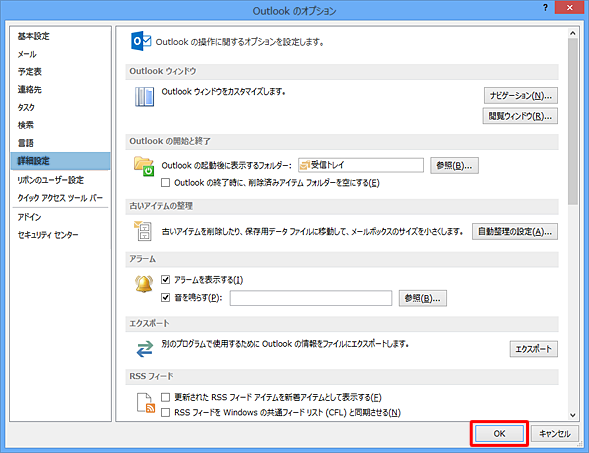Open クイック アクセス ツール バー settings
Viewport: 589px width, 453px height.
coord(60,198)
